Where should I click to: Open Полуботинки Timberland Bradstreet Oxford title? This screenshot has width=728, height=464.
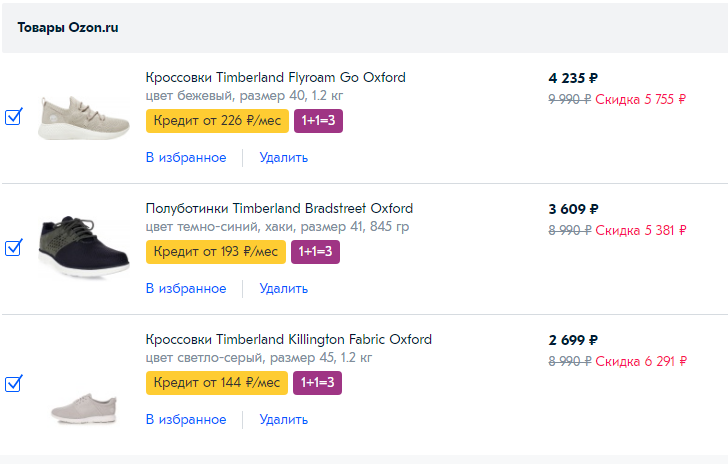point(279,209)
